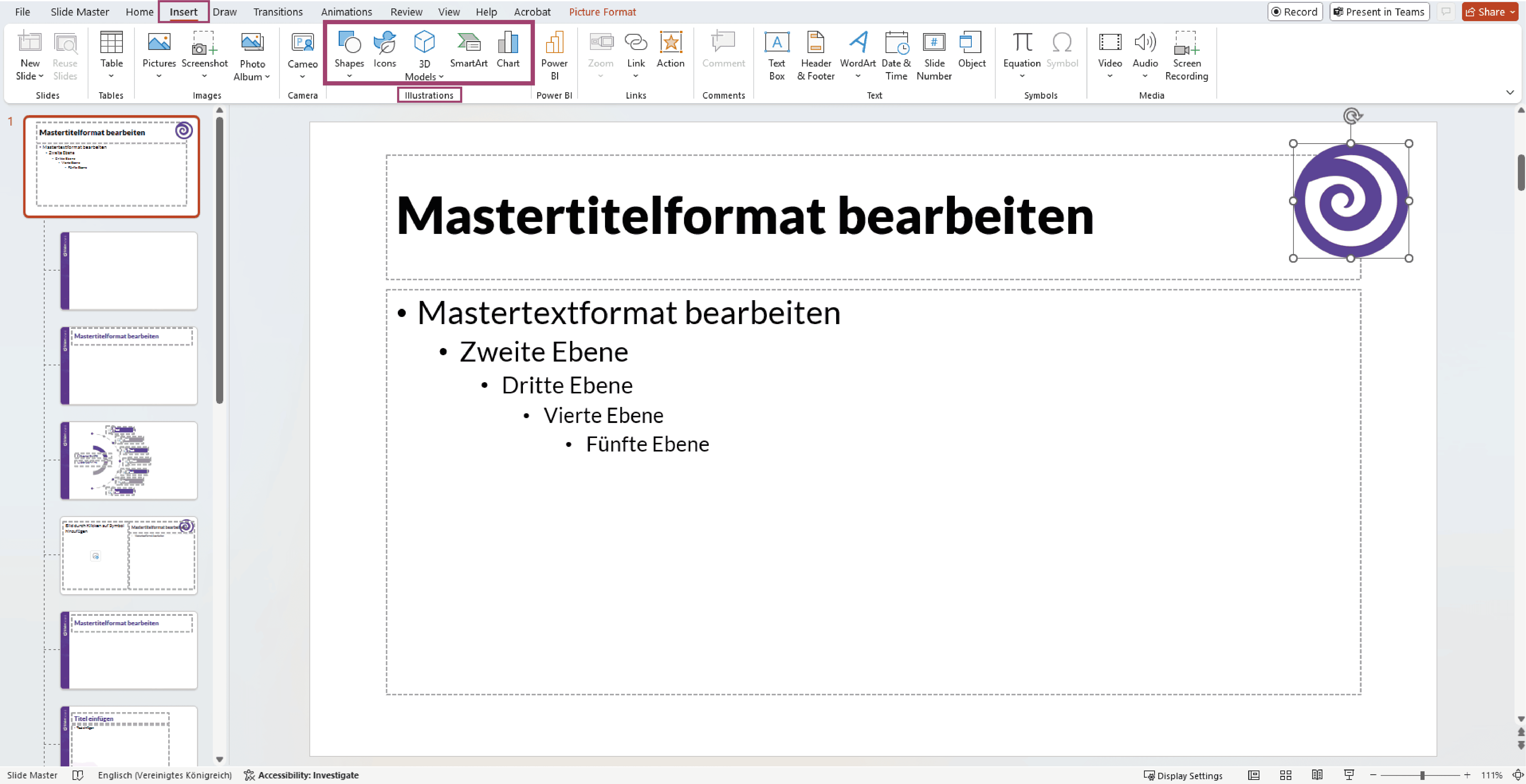Open the spell check status icon
1526x784 pixels.
pyautogui.click(x=78, y=775)
